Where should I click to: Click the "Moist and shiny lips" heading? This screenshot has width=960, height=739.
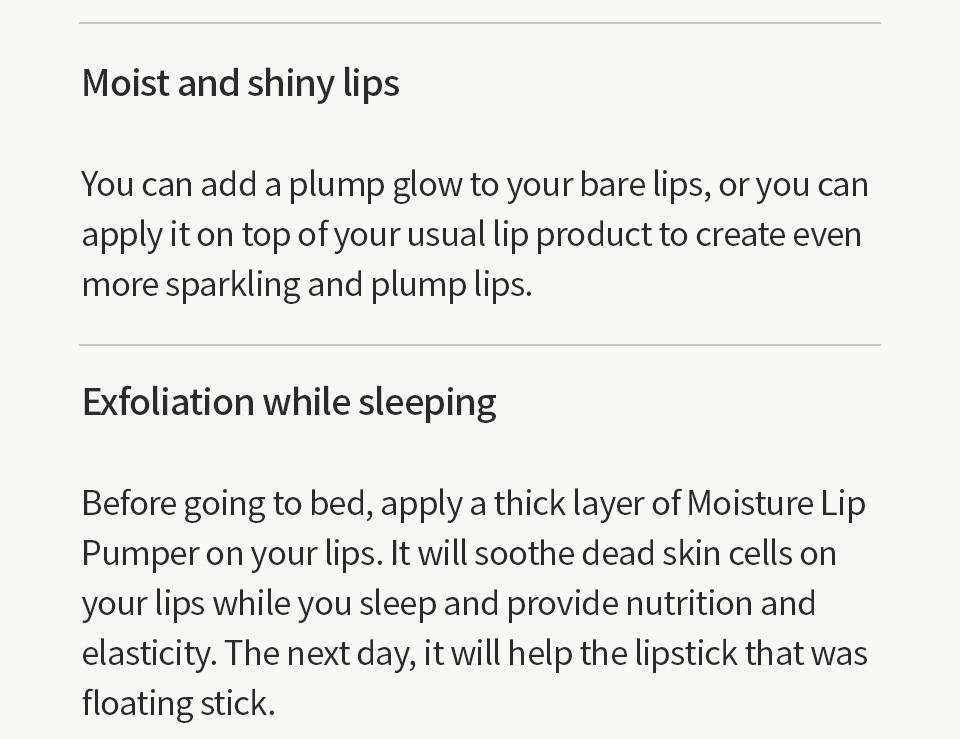click(x=241, y=83)
